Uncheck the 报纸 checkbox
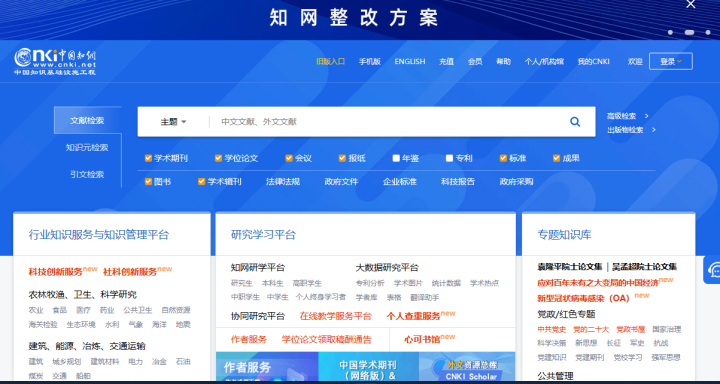The width and height of the screenshot is (720, 384). coord(343,158)
